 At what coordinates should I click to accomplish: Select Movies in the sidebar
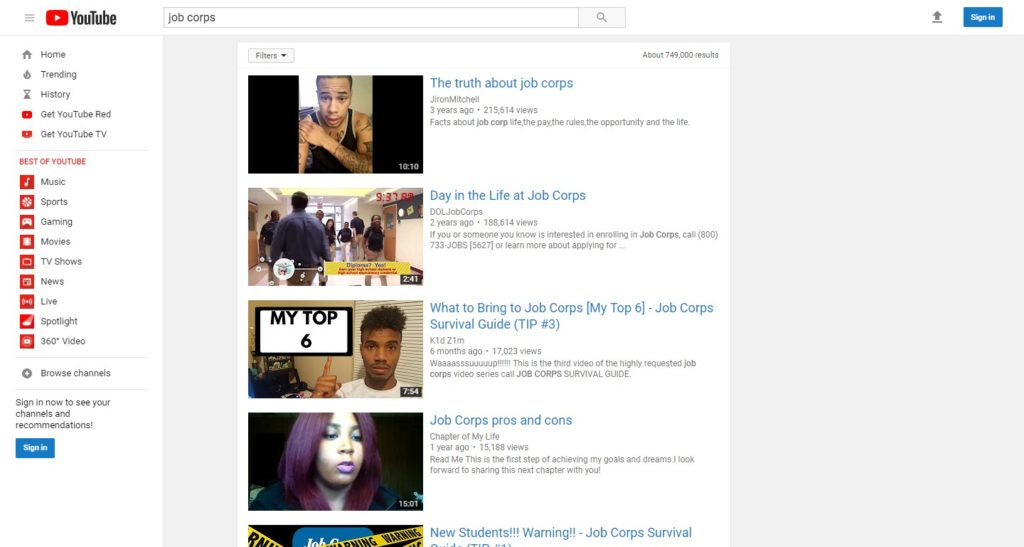[x=56, y=242]
